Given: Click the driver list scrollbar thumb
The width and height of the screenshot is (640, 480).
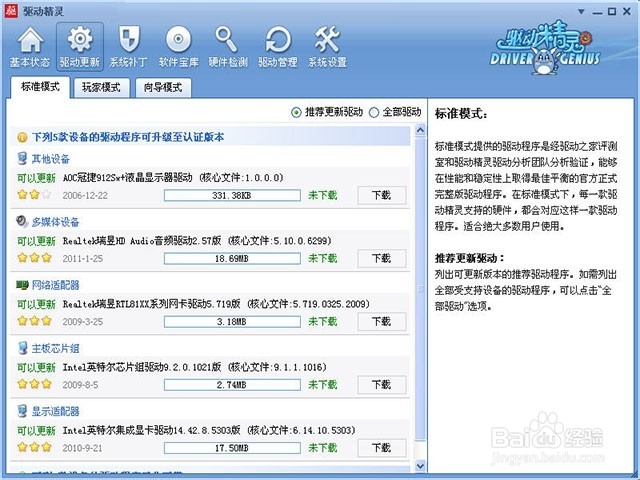Looking at the screenshot, I should [x=420, y=289].
